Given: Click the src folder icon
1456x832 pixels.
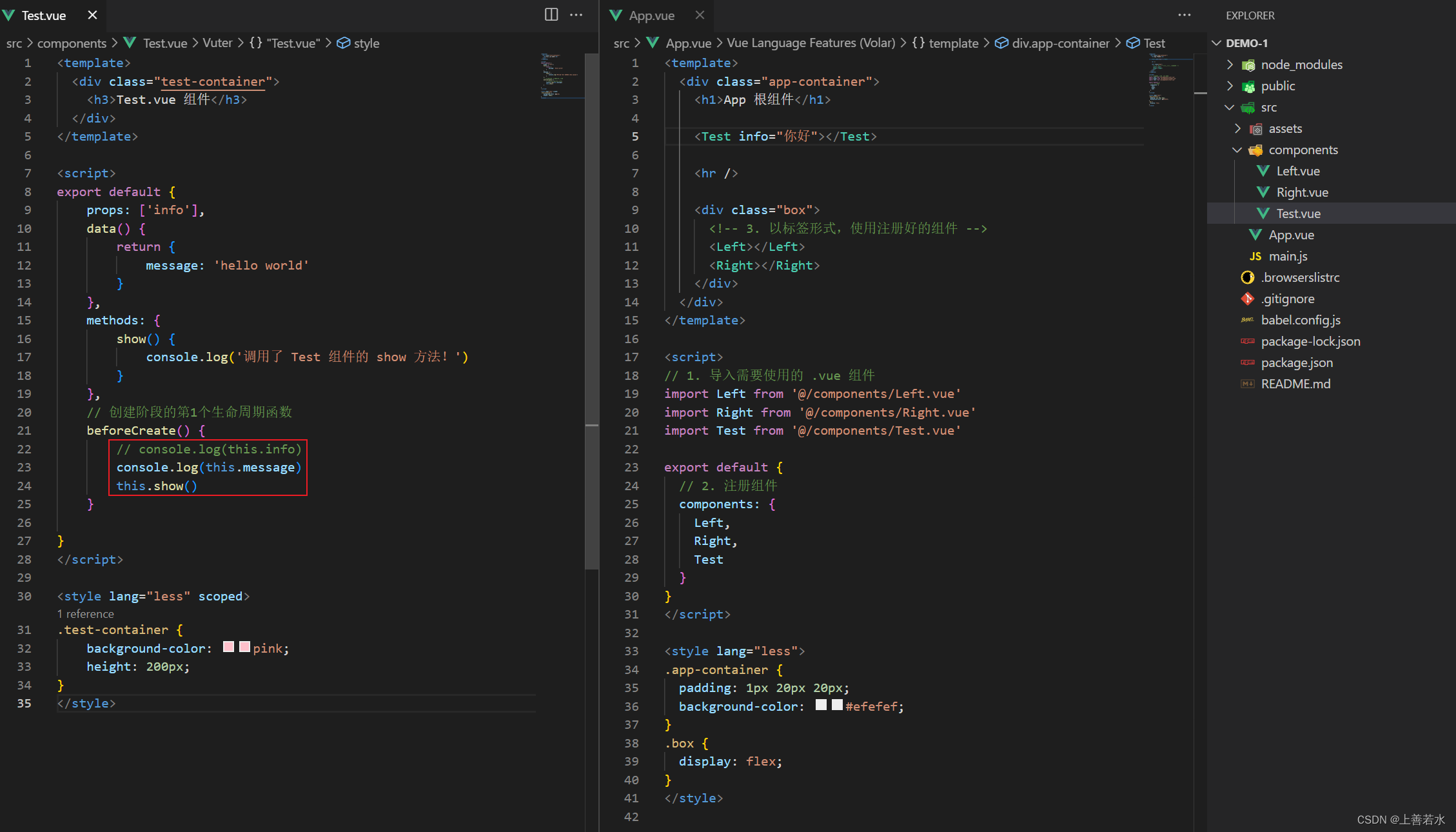Looking at the screenshot, I should point(1248,108).
